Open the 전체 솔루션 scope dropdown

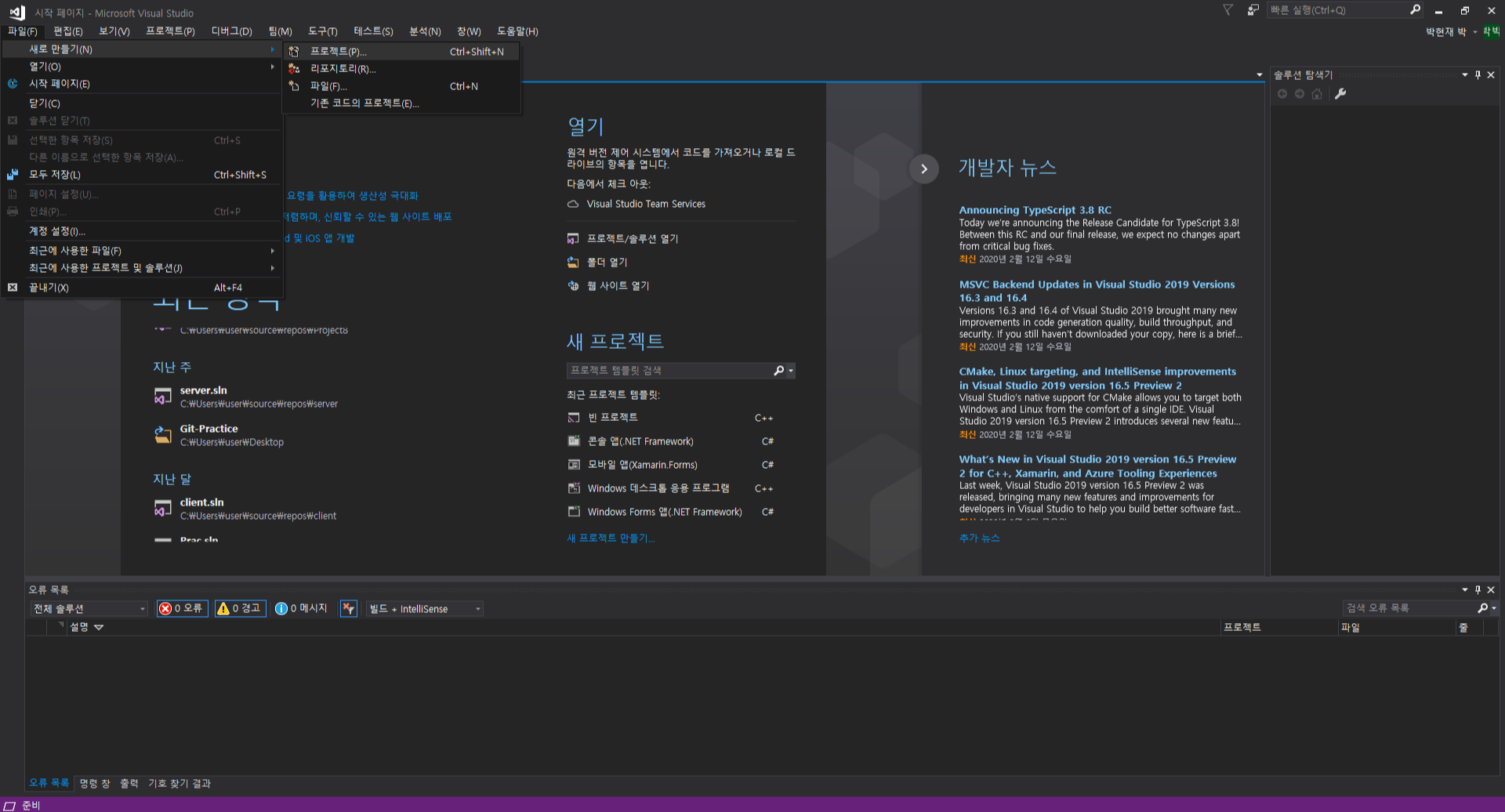pyautogui.click(x=89, y=609)
